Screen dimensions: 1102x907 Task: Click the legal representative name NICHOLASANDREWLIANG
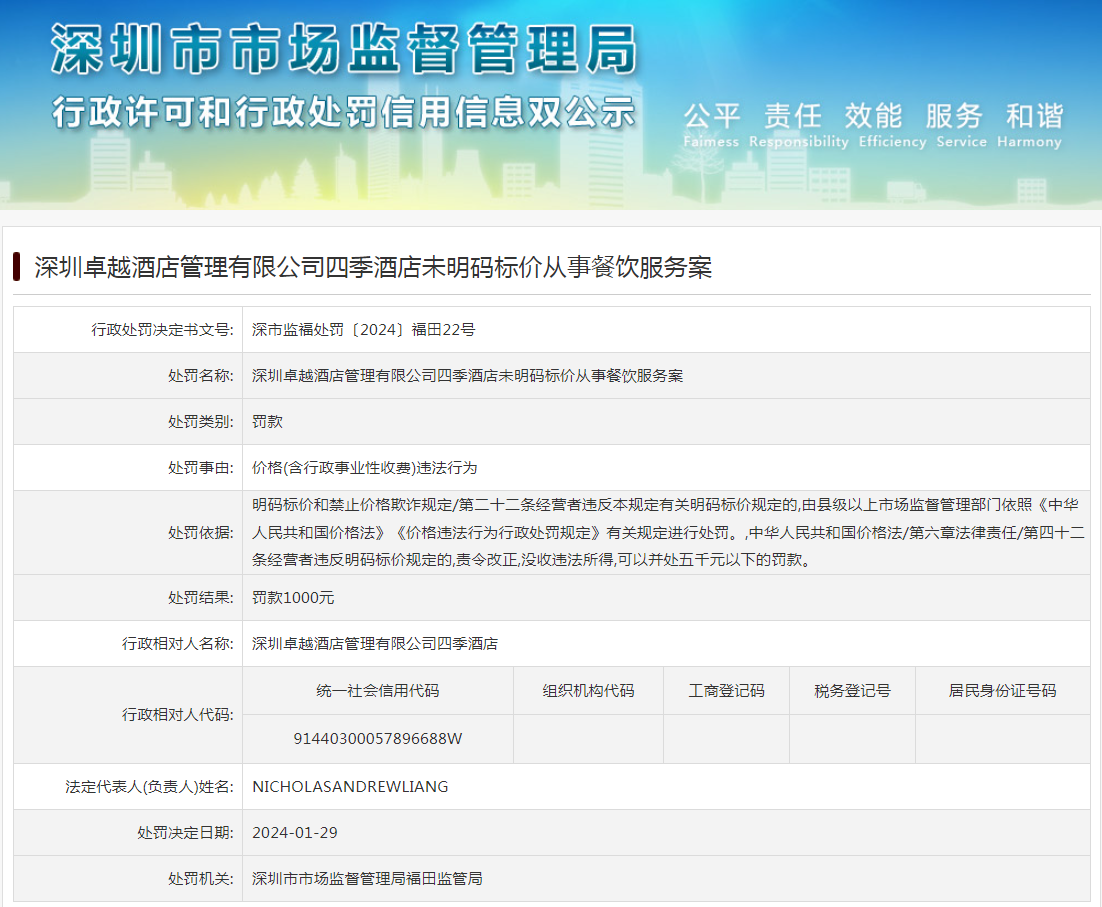[x=350, y=786]
